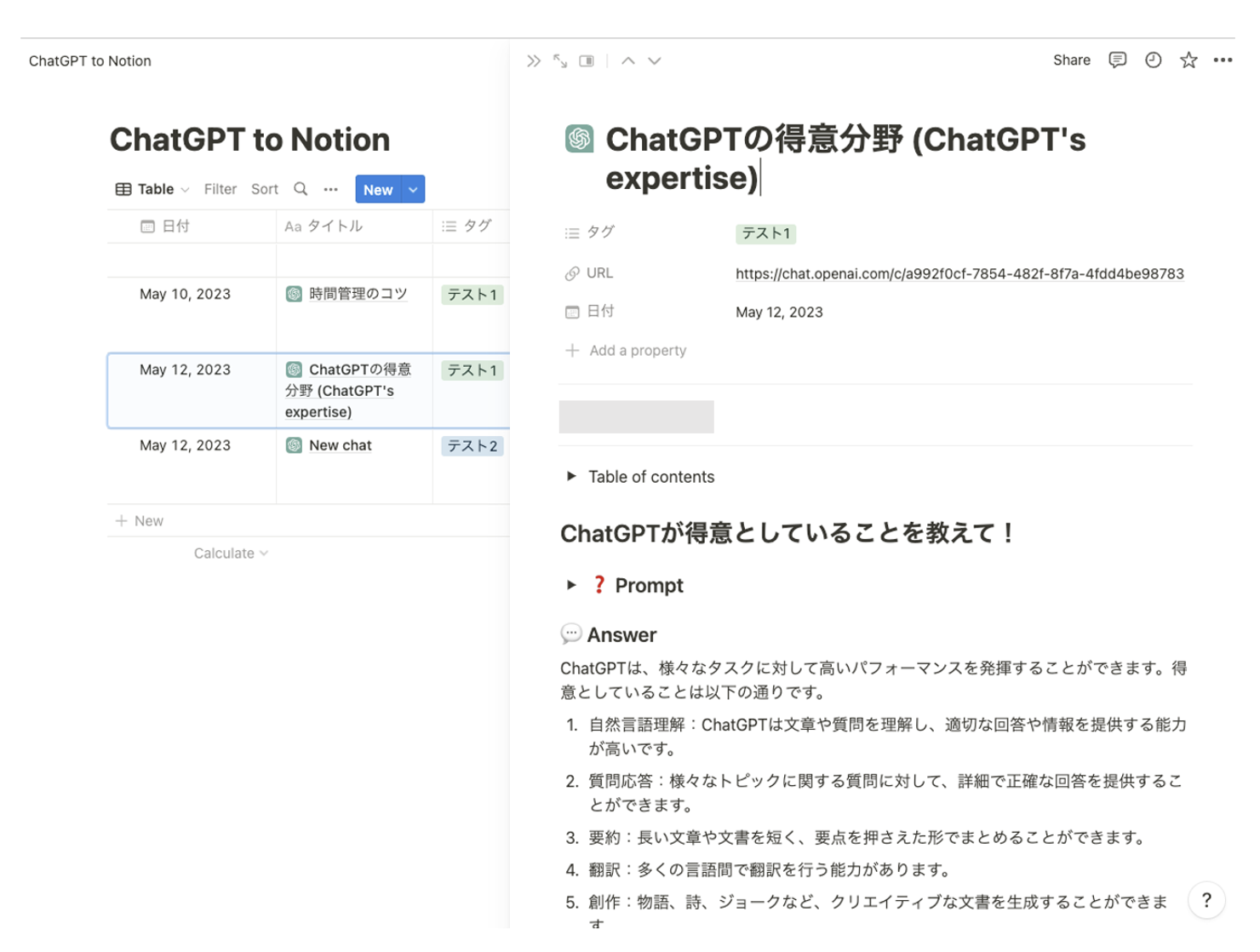The height and width of the screenshot is (952, 1260).
Task: Click the red question mark Prompt icon
Action: pyautogui.click(x=599, y=585)
